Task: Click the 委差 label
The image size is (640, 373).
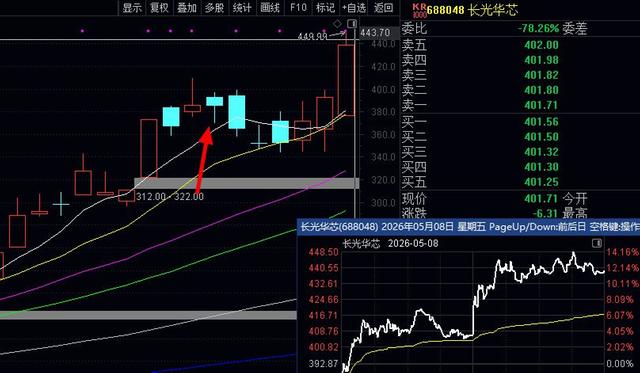Action: 575,28
